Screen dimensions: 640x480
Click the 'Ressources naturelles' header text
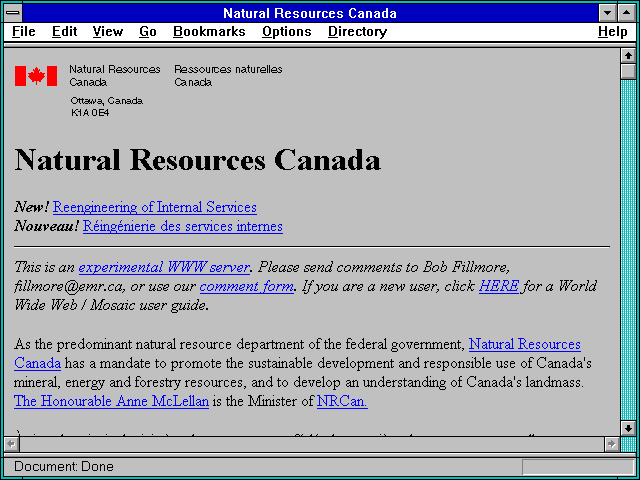pyautogui.click(x=228, y=69)
